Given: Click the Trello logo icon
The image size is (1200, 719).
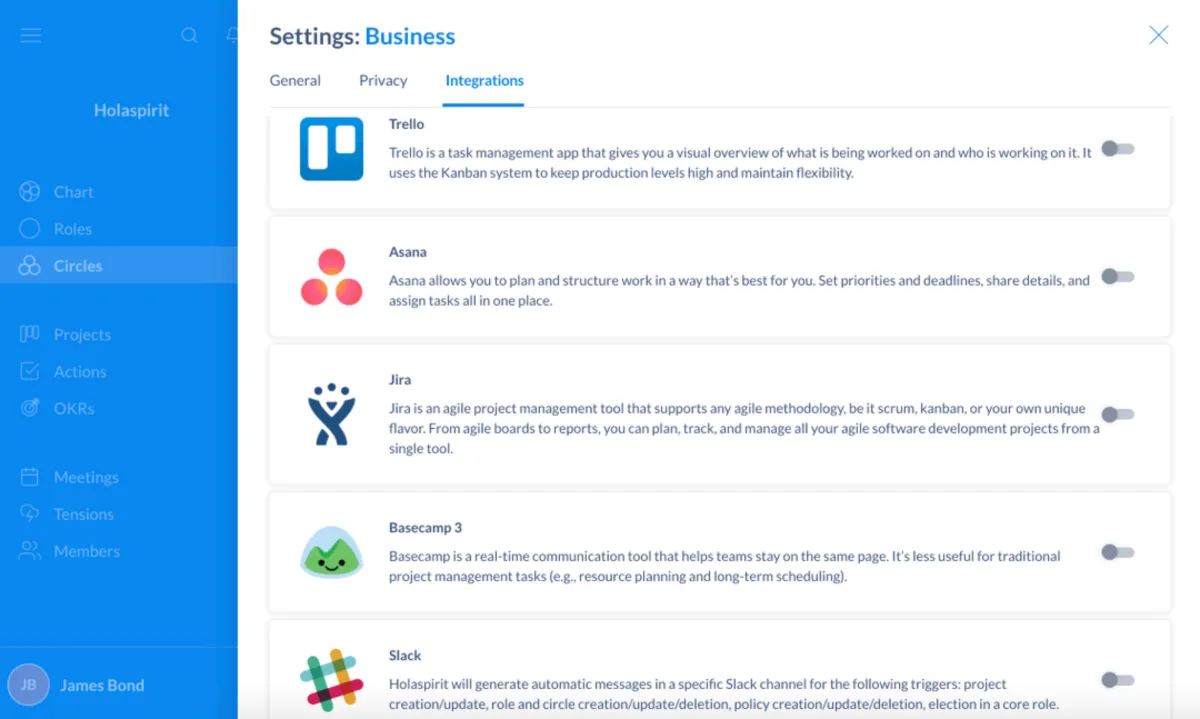Looking at the screenshot, I should pyautogui.click(x=331, y=149).
